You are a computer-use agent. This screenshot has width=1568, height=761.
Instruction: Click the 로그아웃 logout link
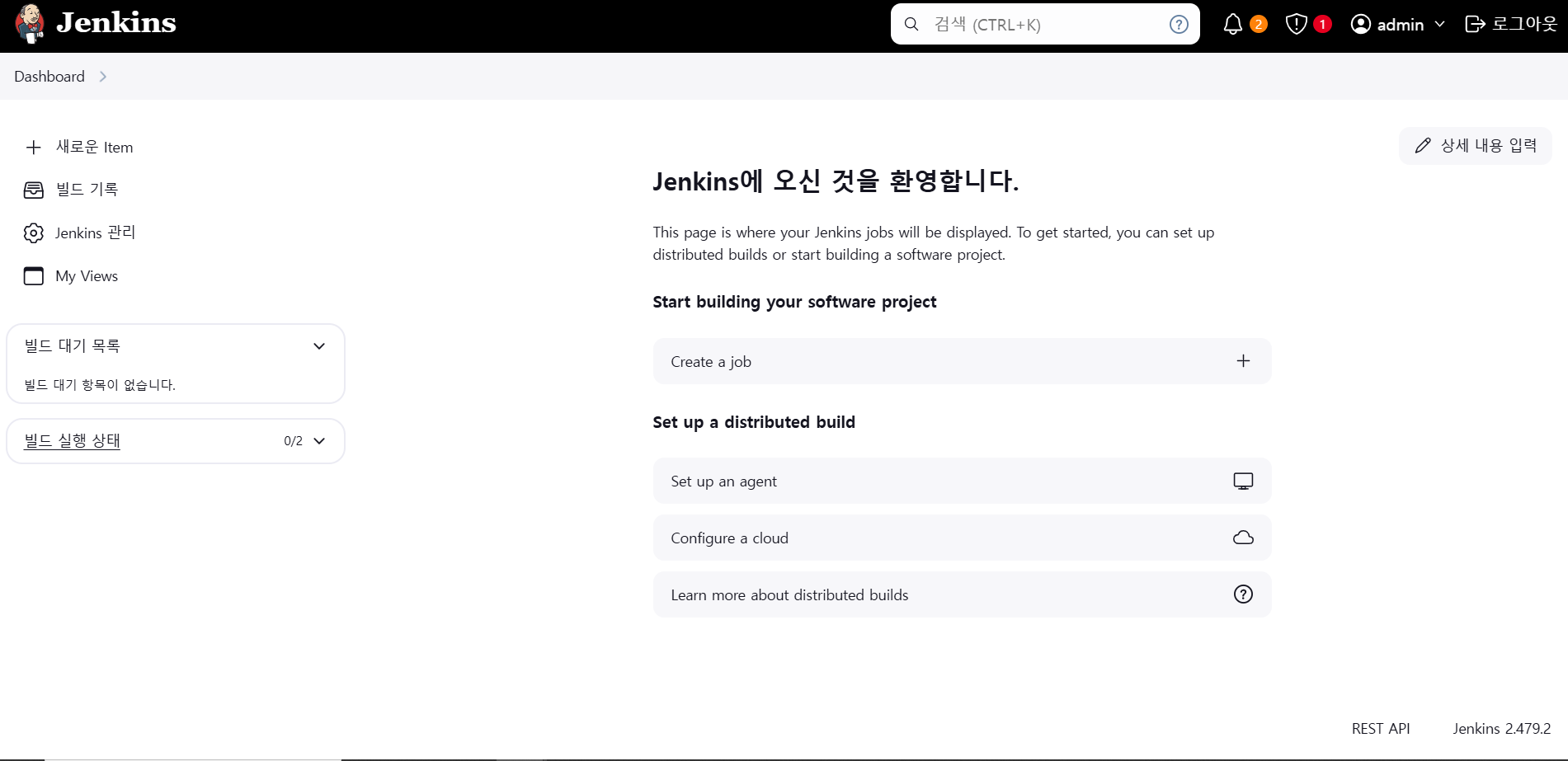coord(1511,24)
